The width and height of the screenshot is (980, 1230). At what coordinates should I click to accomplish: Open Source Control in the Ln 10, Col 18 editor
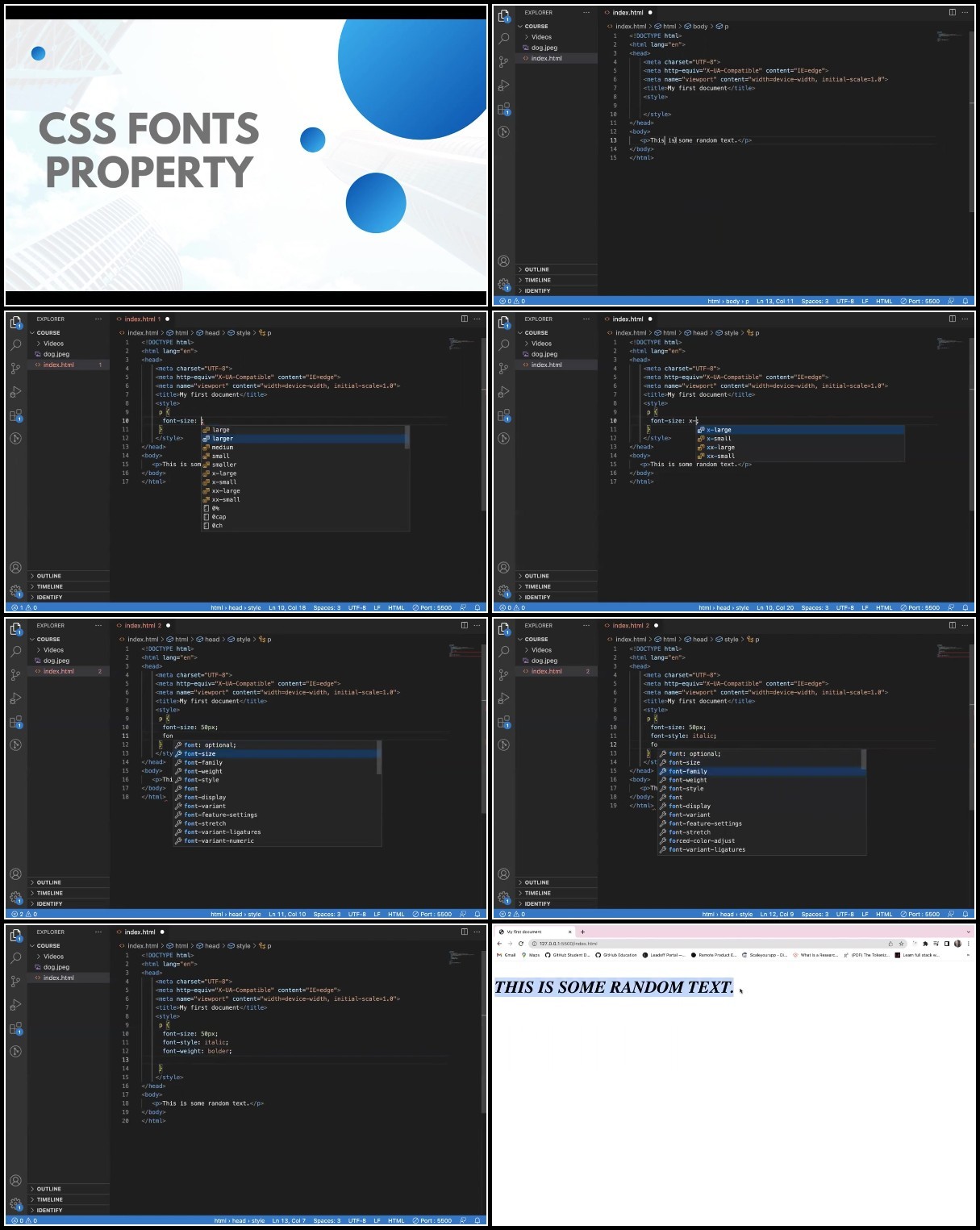[16, 368]
